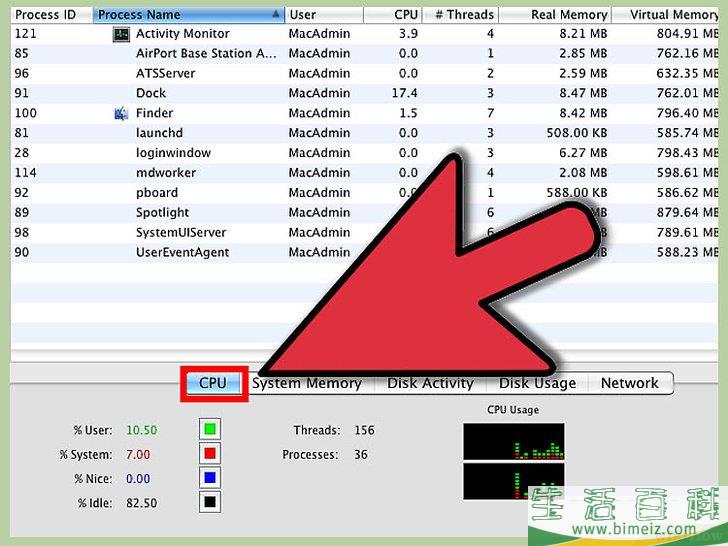The image size is (728, 546).
Task: Select the UserEventAgent process row
Action: coord(364,253)
